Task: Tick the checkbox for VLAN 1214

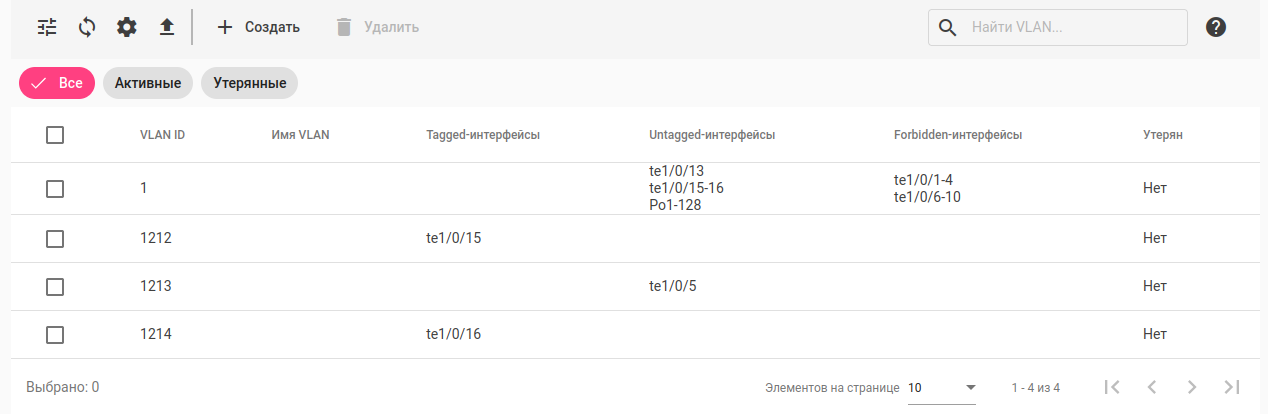Action: coord(55,335)
